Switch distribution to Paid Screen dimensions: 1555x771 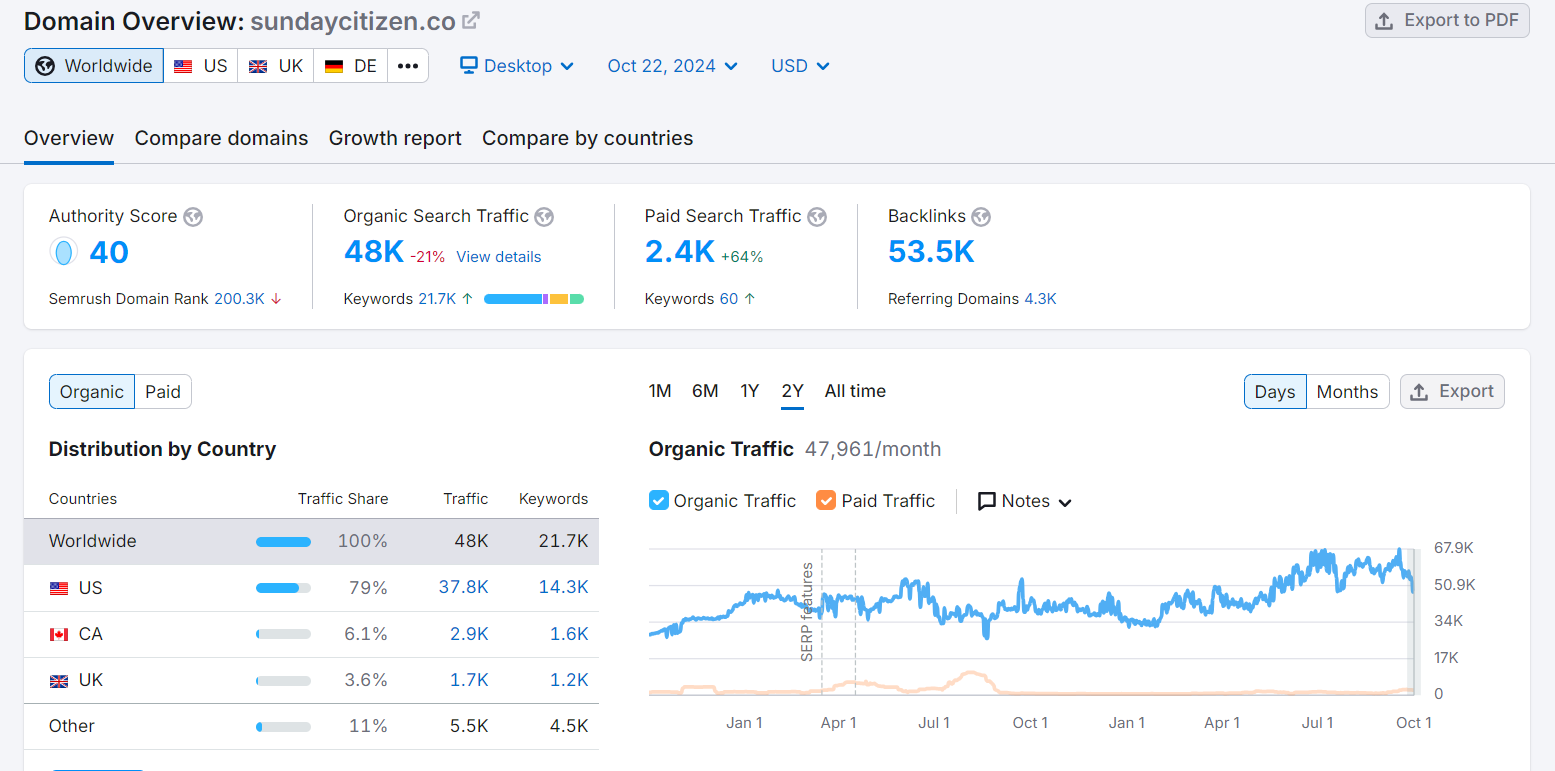[x=163, y=392]
